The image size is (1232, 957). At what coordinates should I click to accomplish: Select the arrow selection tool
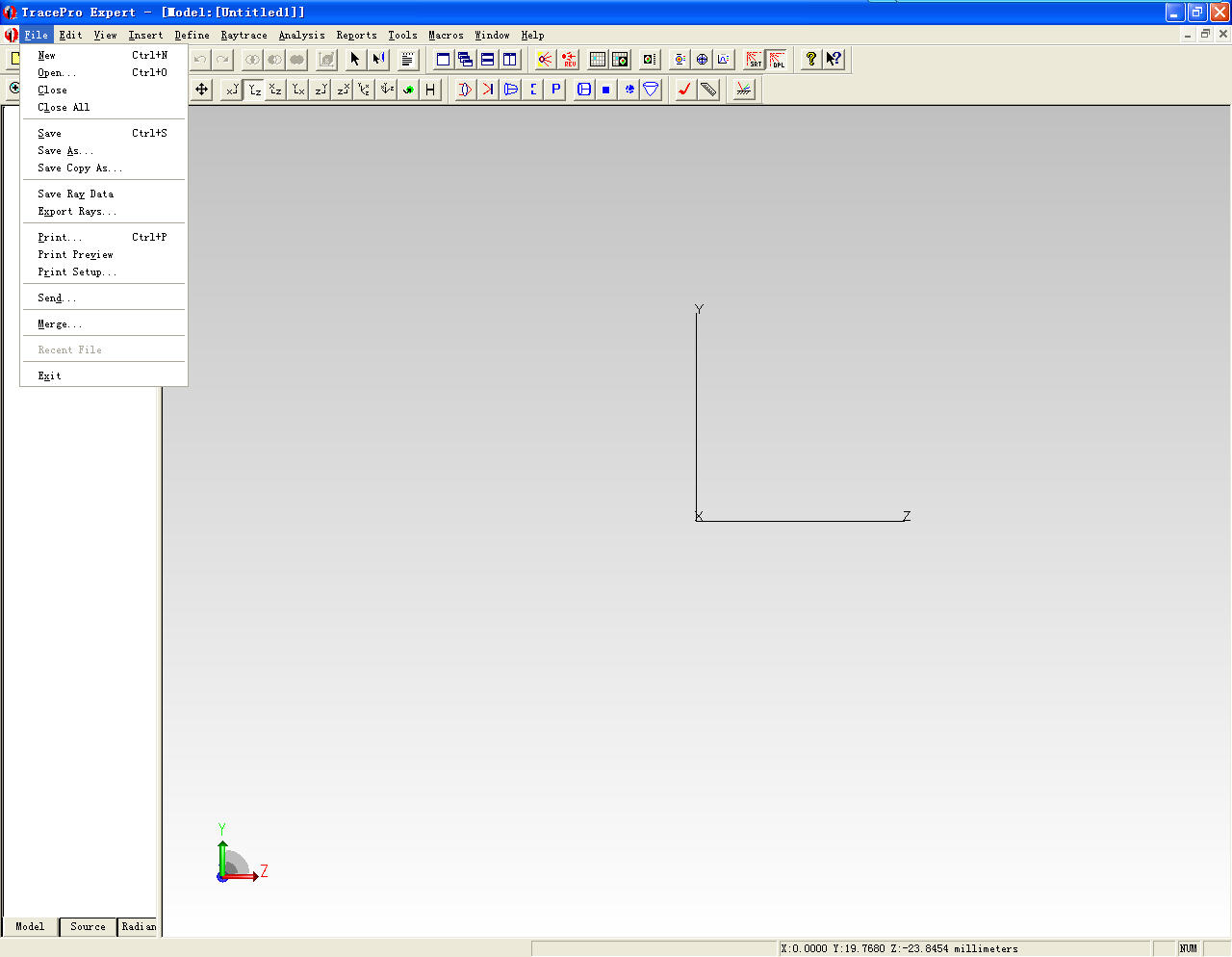(x=355, y=60)
